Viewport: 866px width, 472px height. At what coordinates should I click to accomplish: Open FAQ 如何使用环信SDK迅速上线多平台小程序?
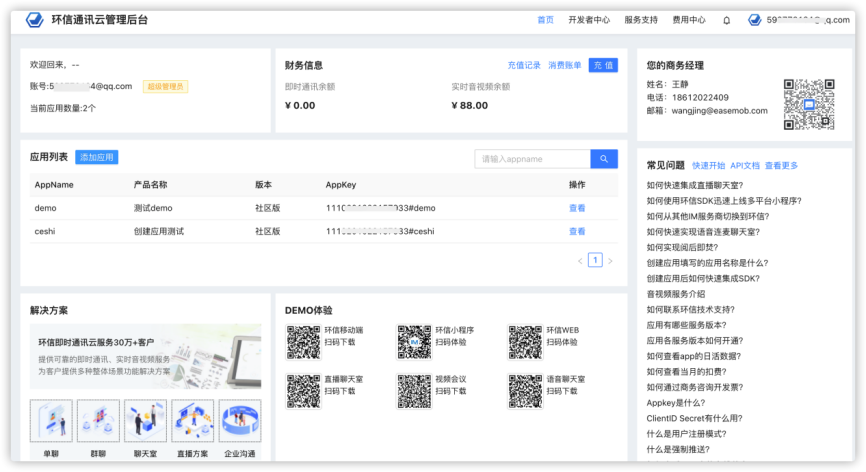(724, 201)
